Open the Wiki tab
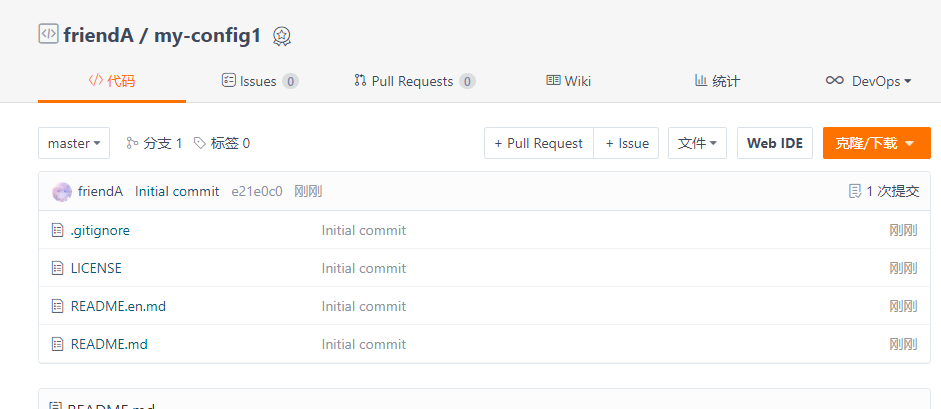Screen dimensions: 941x409 (x=568, y=81)
